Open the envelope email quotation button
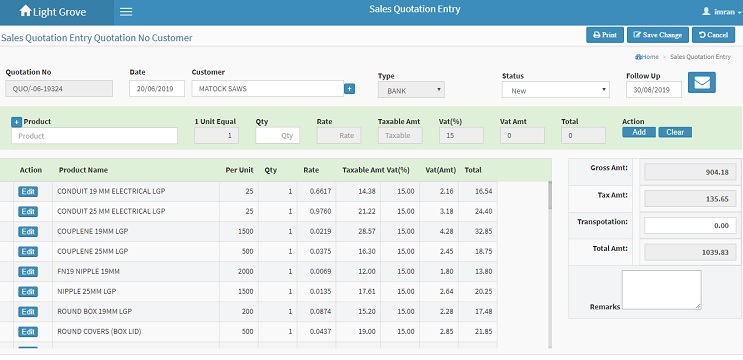Screen dimensions: 743x360 [x=702, y=82]
